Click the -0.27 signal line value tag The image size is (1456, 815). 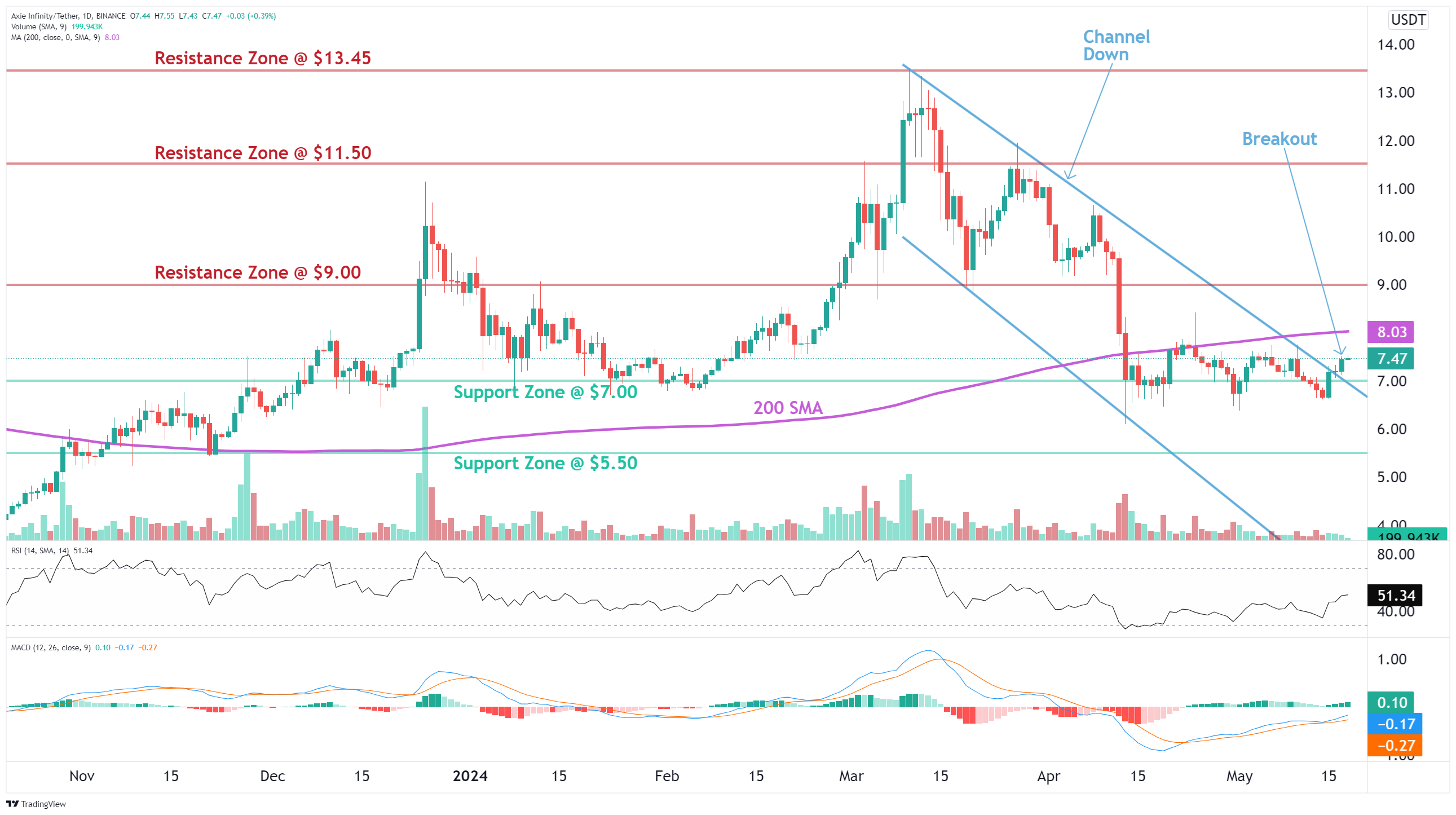(1395, 746)
